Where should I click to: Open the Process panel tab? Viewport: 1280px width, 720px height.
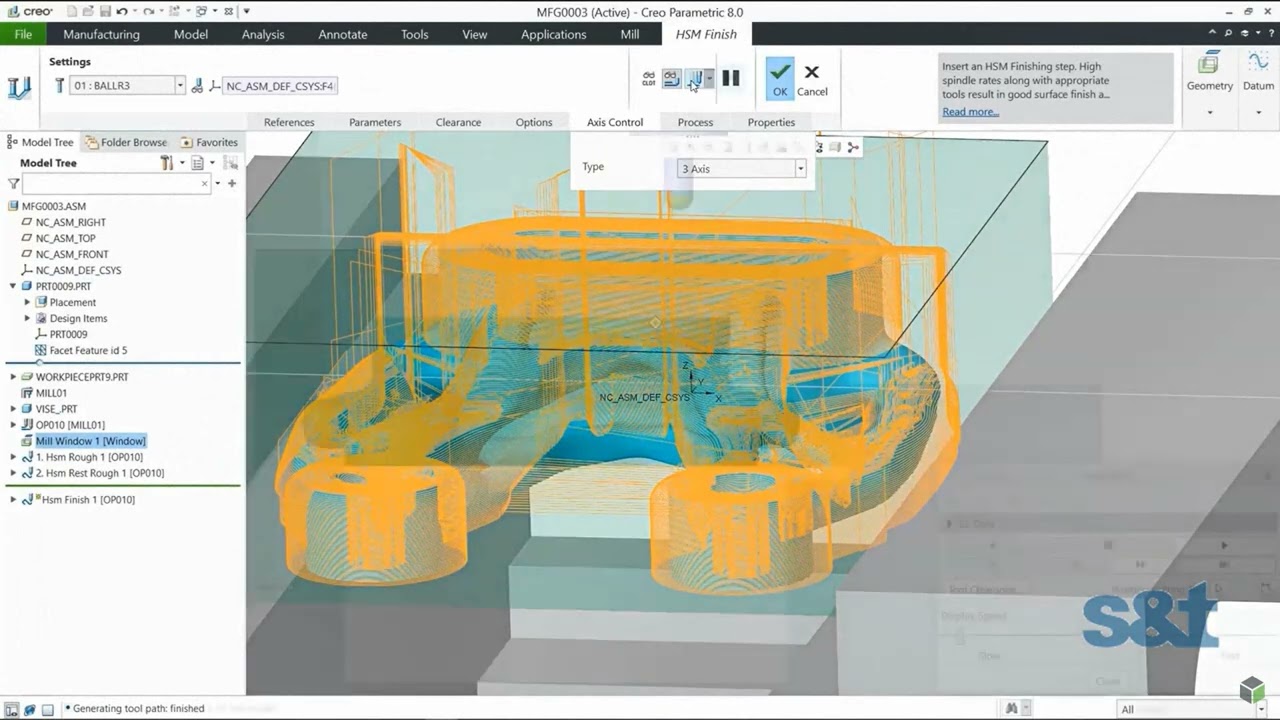pos(695,122)
